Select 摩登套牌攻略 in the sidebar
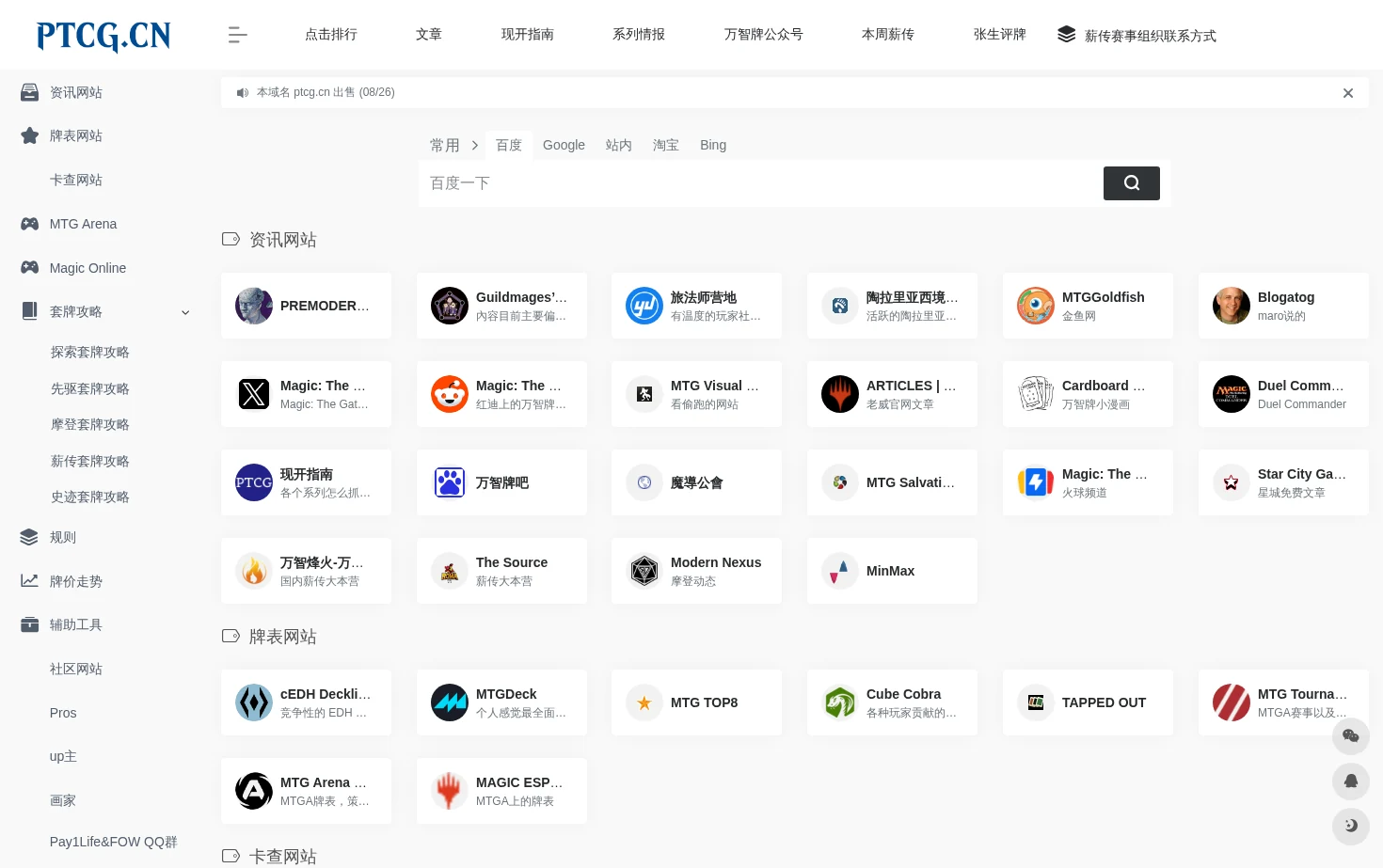 [x=90, y=424]
